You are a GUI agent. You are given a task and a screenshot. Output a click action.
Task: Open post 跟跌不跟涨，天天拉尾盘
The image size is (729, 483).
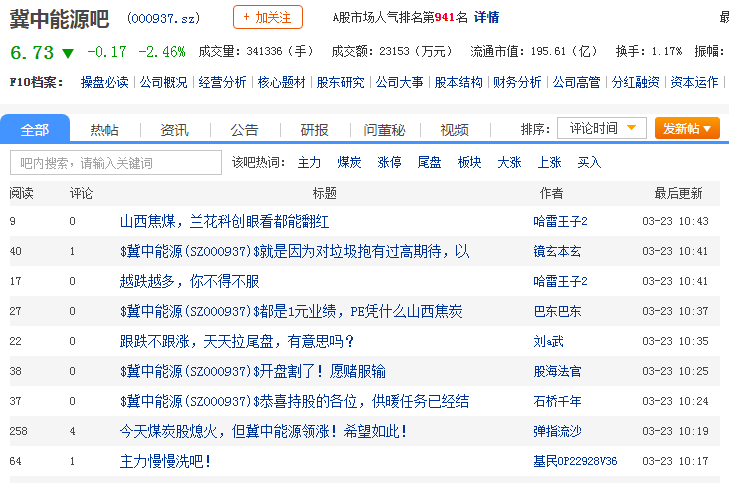[x=237, y=341]
